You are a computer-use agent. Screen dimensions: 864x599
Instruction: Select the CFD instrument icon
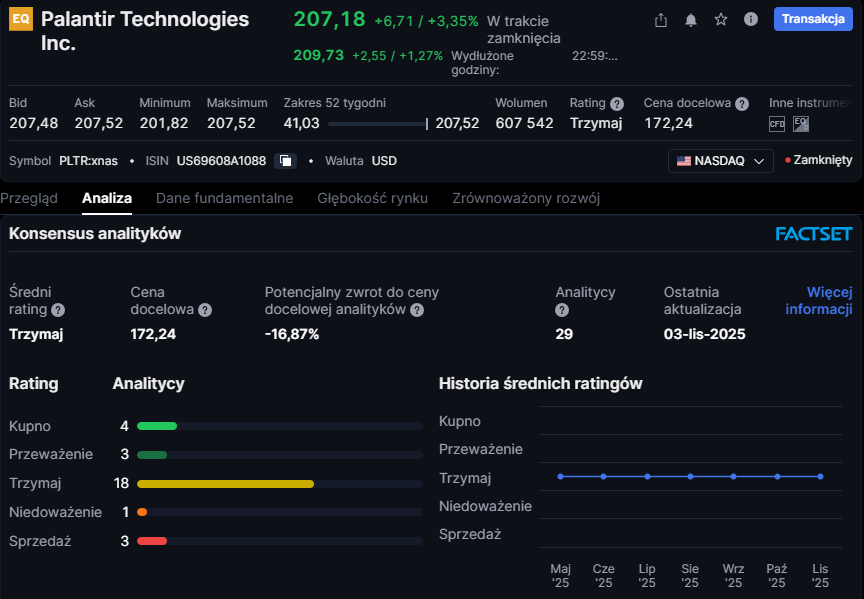[777, 124]
